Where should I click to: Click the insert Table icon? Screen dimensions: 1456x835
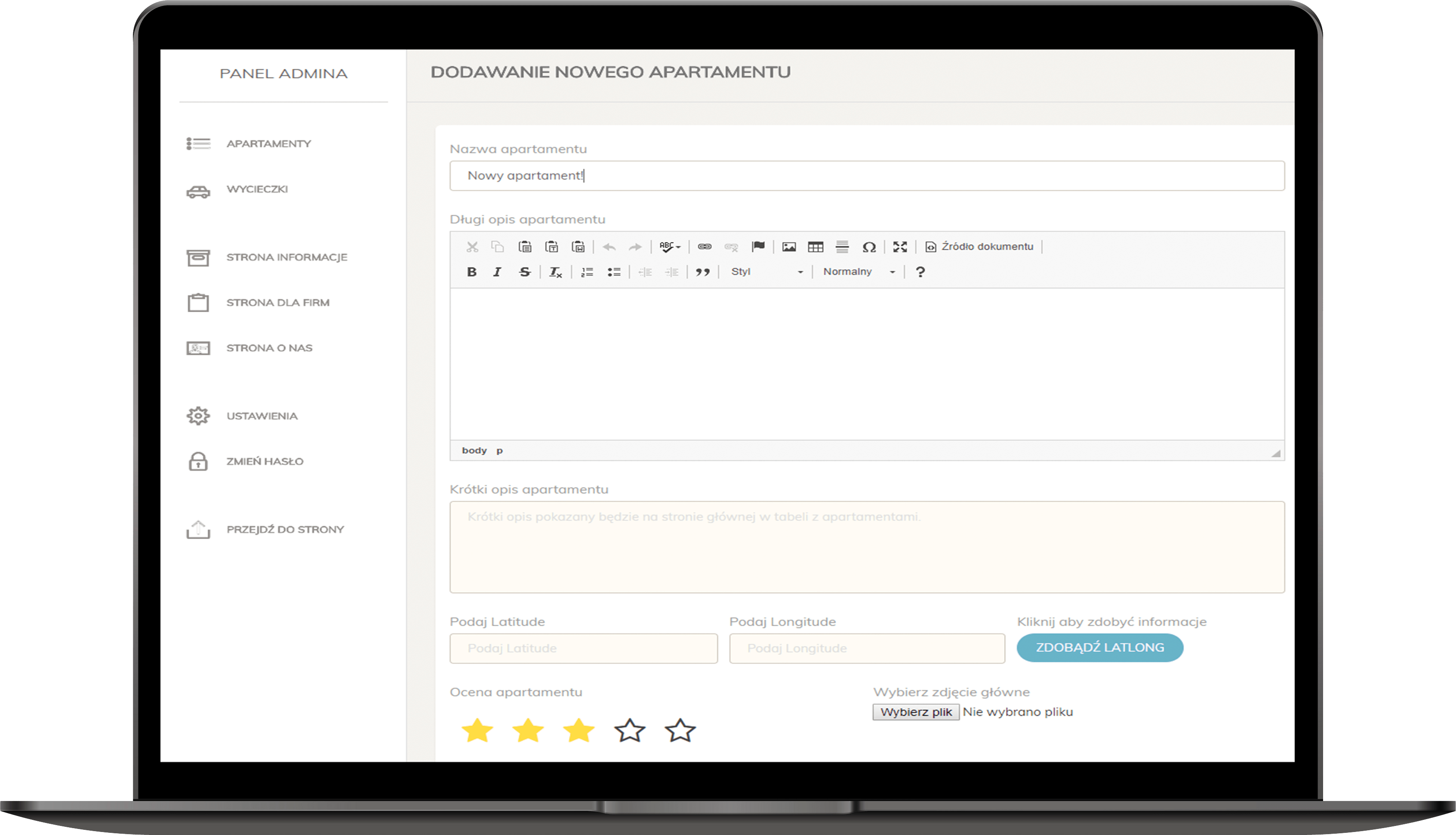point(815,247)
